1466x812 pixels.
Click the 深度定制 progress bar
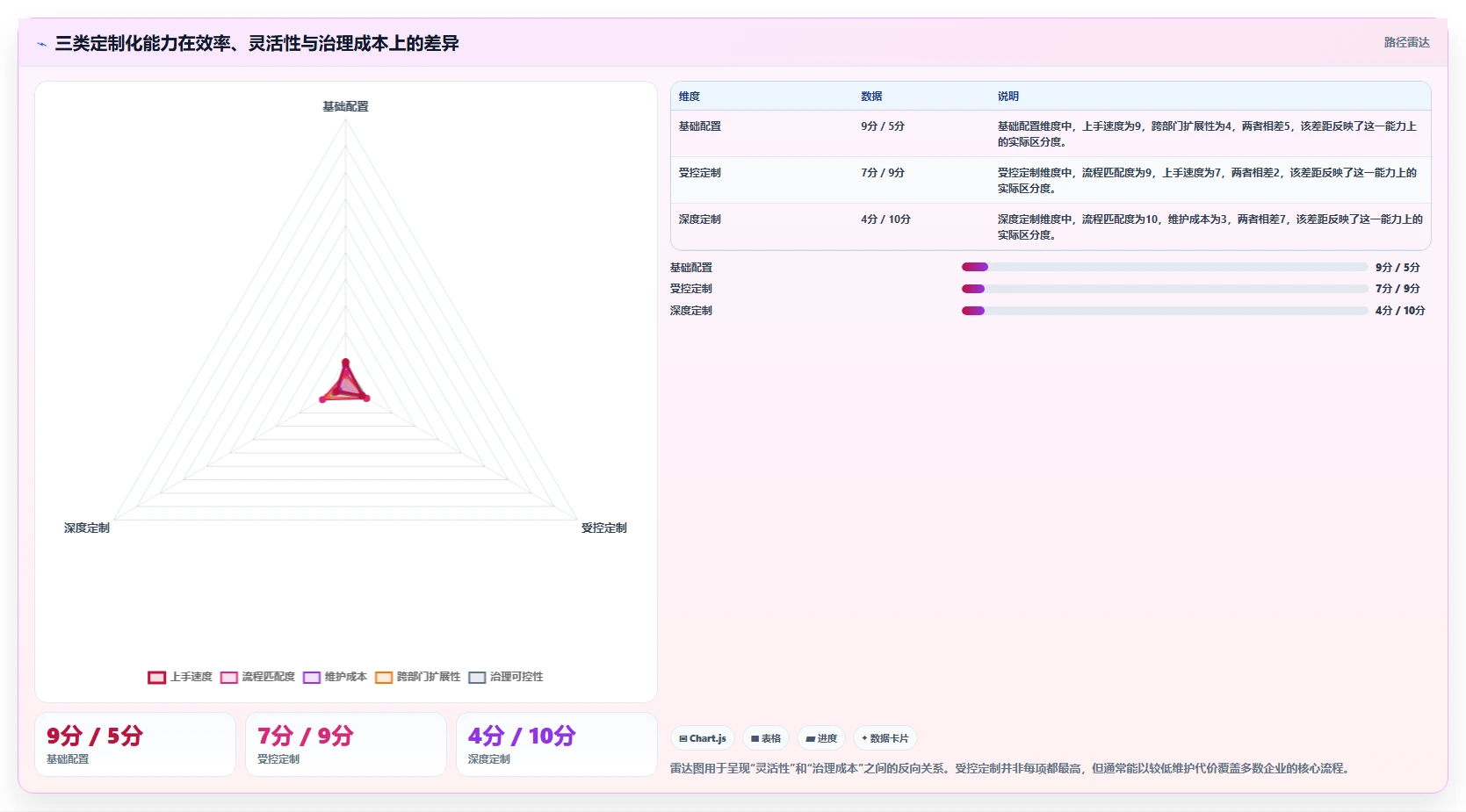coord(1165,311)
